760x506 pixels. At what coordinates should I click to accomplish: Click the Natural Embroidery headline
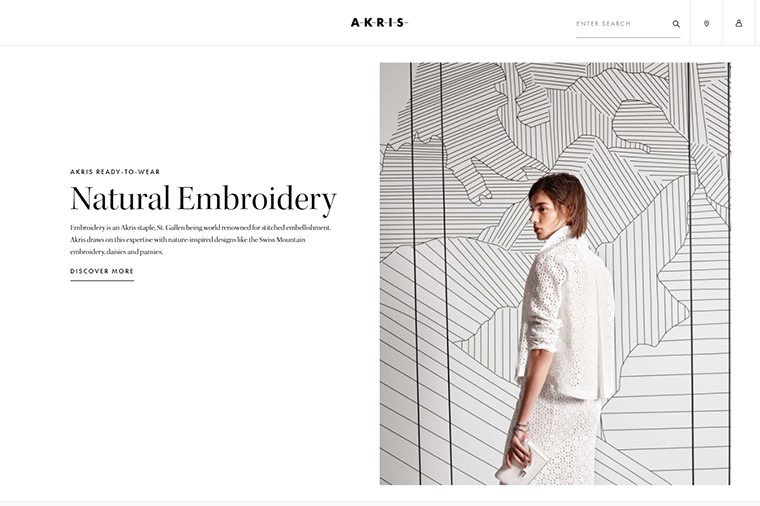coord(203,199)
